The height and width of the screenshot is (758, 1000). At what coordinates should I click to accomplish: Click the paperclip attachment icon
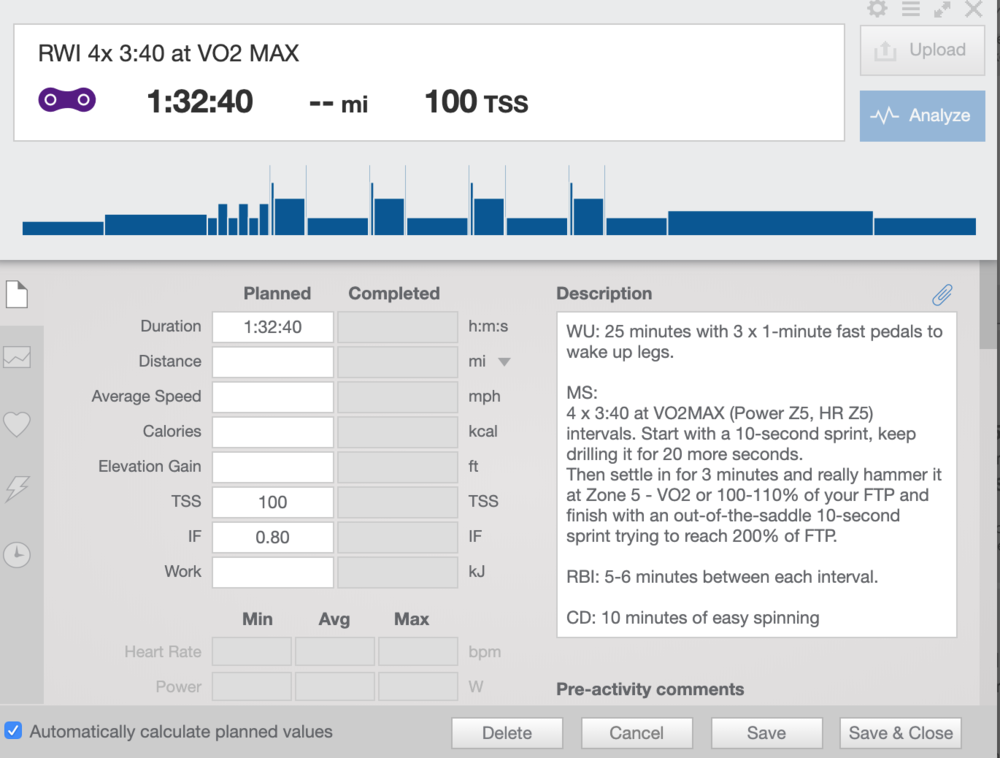point(942,294)
